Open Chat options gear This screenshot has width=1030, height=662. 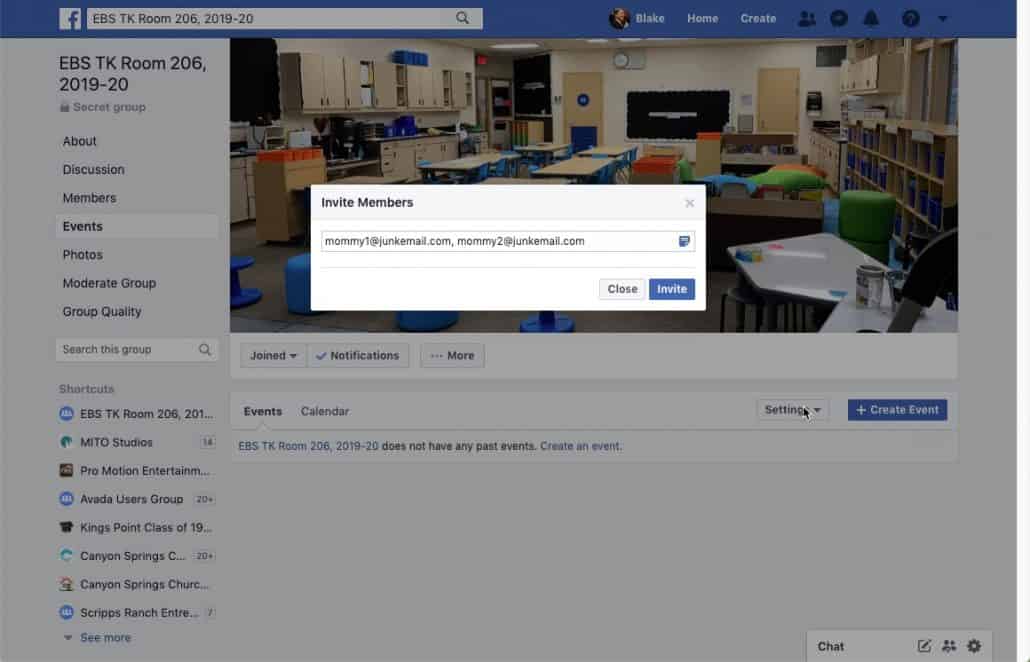pos(972,646)
